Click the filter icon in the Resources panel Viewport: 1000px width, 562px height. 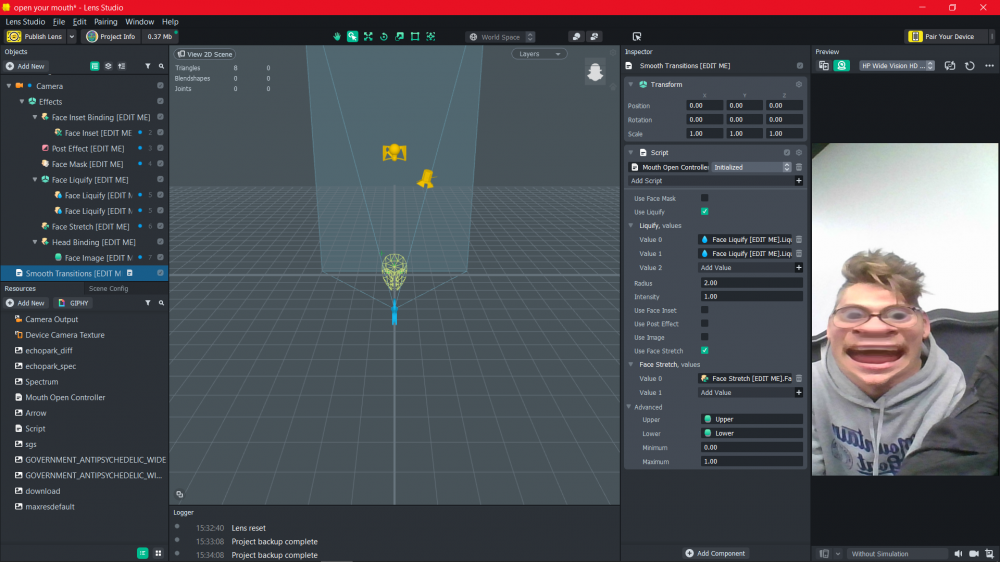pos(148,303)
